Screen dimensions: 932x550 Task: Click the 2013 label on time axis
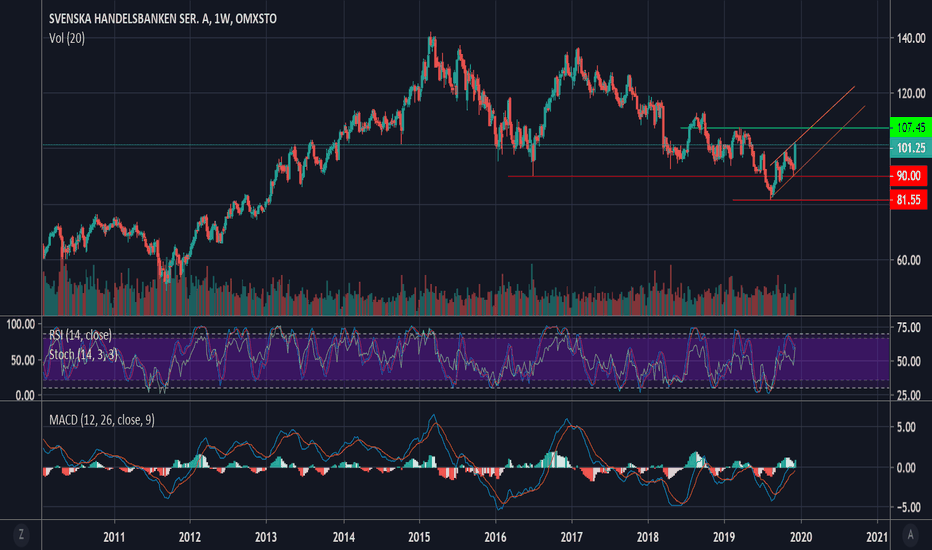pyautogui.click(x=266, y=537)
